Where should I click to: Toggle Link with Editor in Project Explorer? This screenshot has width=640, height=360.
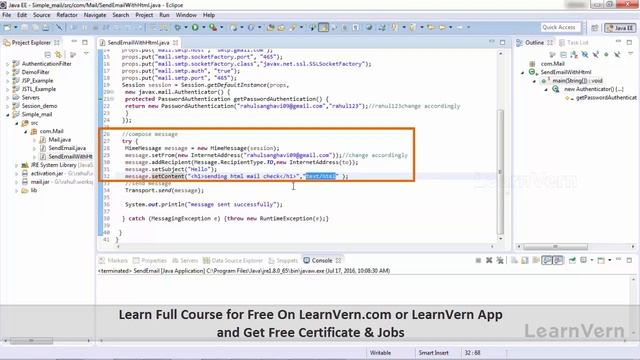pos(59,54)
